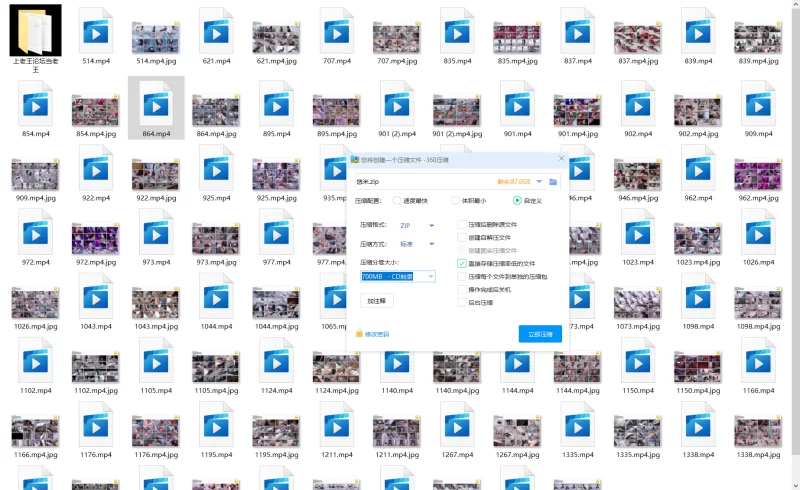This screenshot has height=490, width=800.
Task: Enable 压缩每个文件到单独的压缩包 checkbox
Action: pyautogui.click(x=462, y=277)
